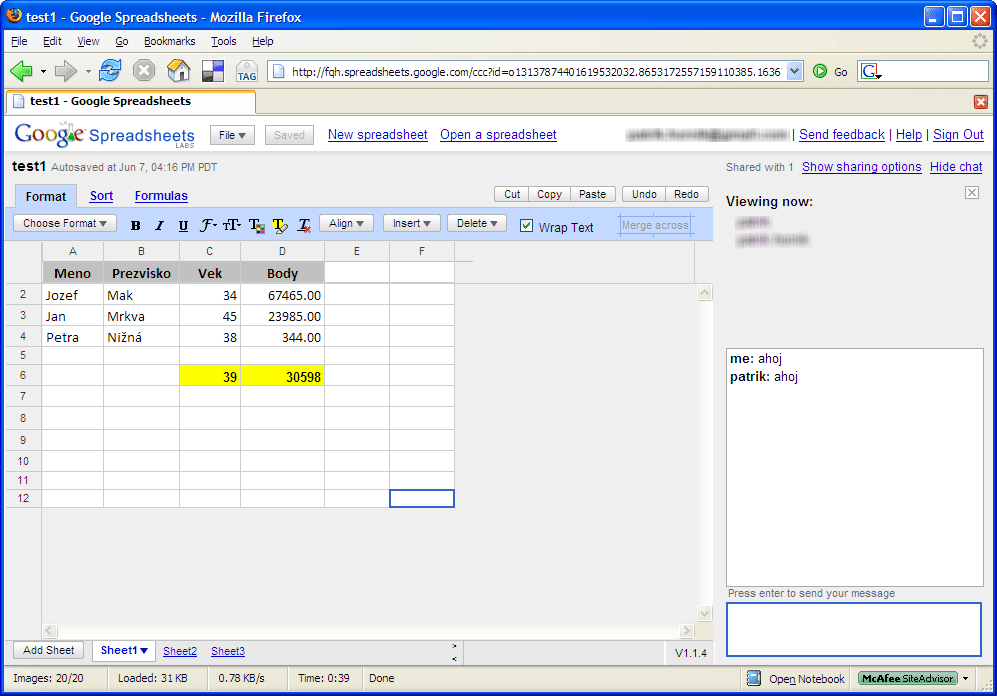Switch to Sheet3
This screenshot has width=997, height=696.
coord(228,651)
